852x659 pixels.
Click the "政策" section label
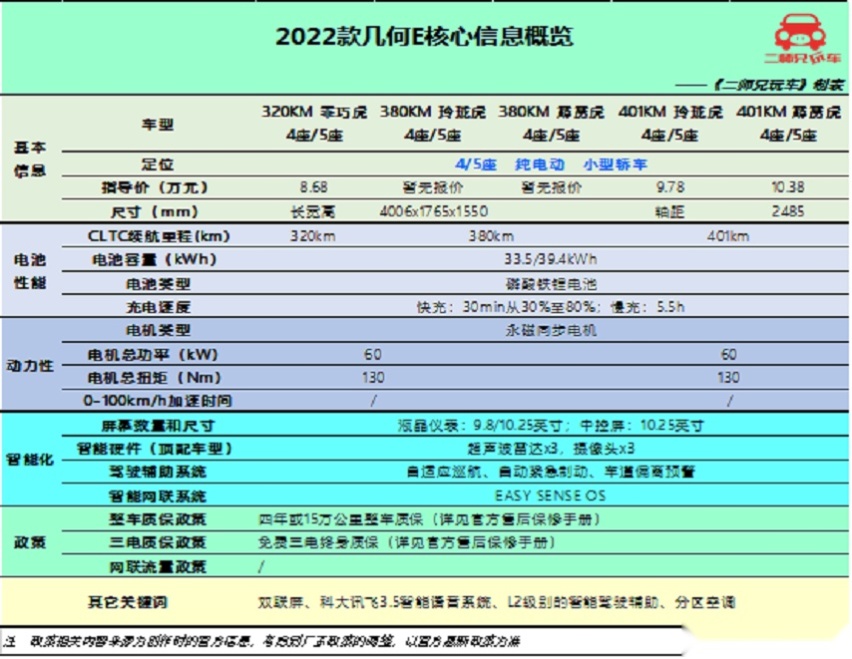click(x=29, y=543)
